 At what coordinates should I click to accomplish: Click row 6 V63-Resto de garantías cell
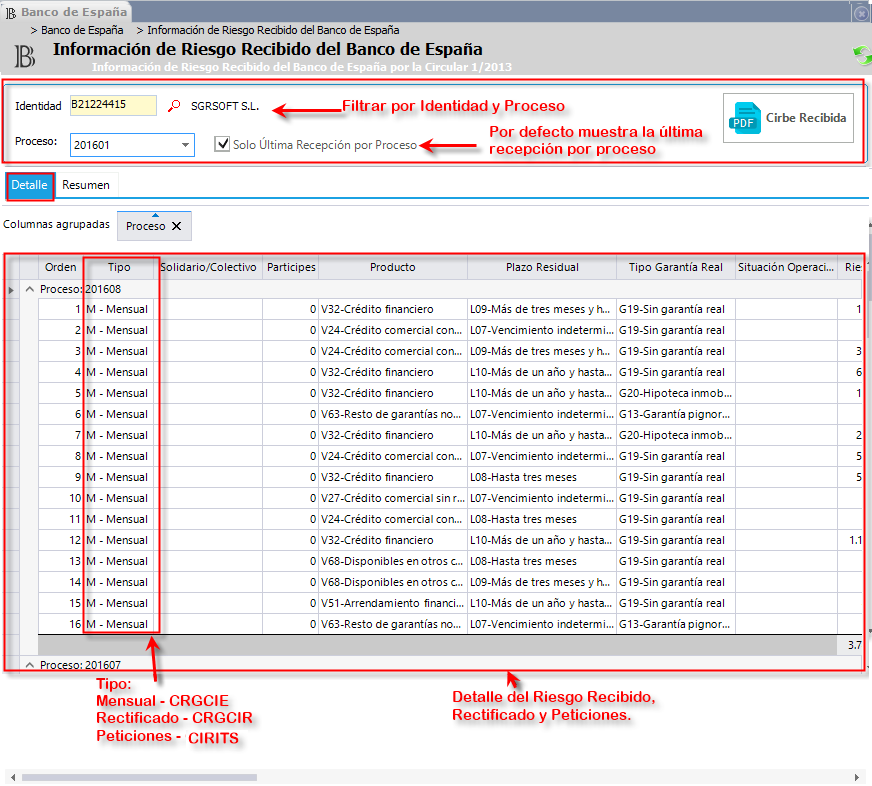click(393, 414)
